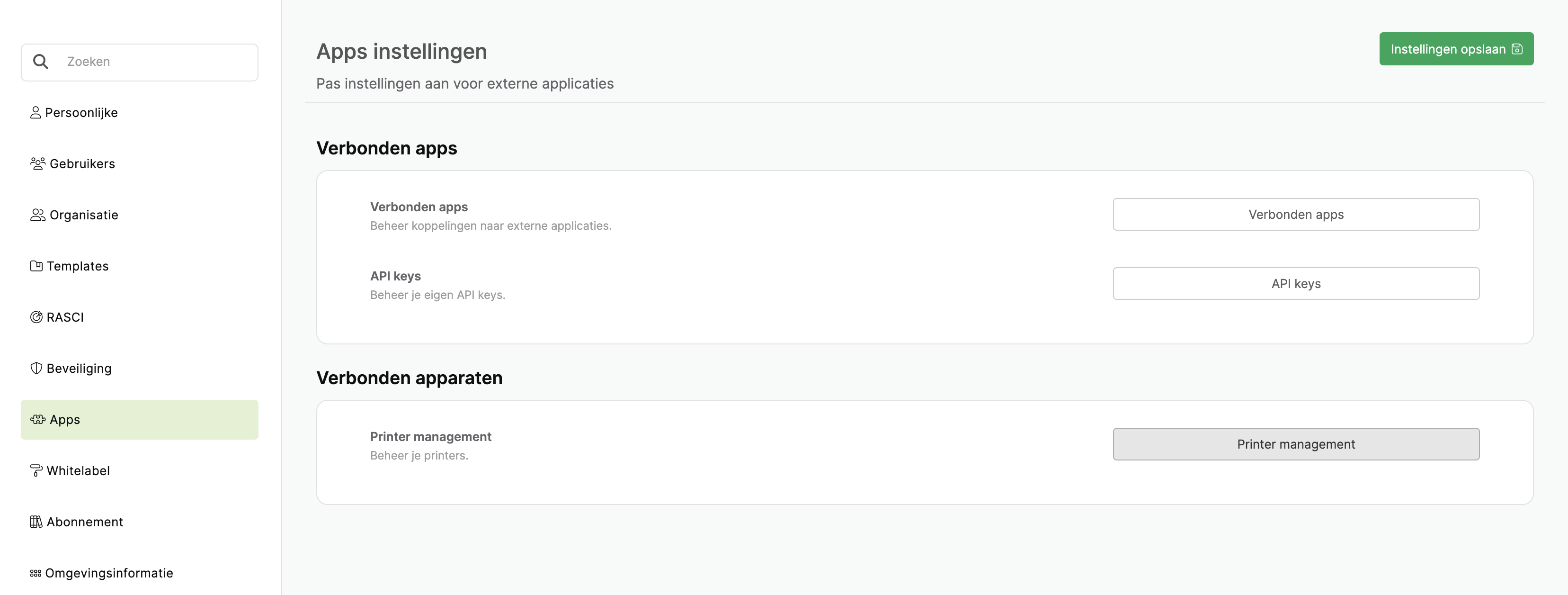
Task: Open the Abonnement page
Action: [x=139, y=522]
